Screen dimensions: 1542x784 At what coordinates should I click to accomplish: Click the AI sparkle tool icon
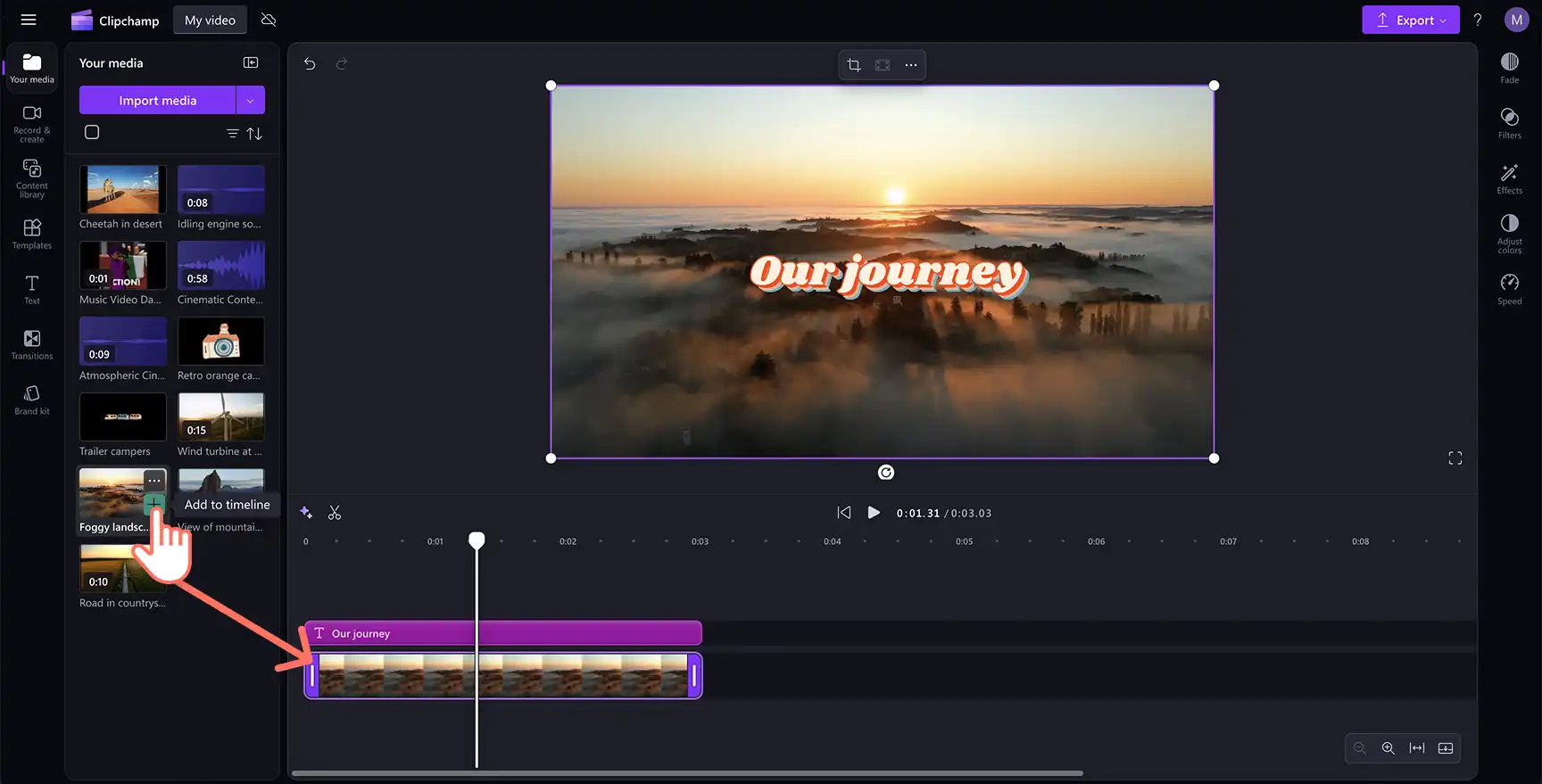click(x=306, y=512)
